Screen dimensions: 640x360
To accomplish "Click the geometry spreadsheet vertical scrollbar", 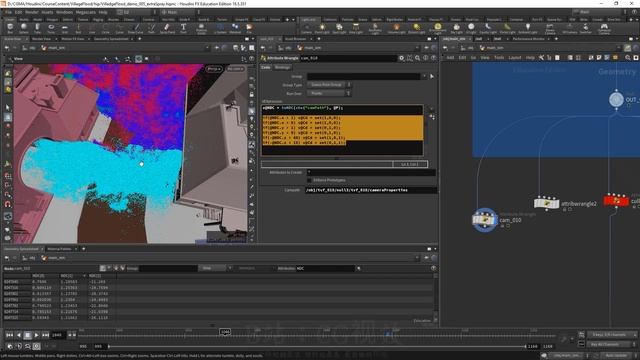I will click(436, 297).
